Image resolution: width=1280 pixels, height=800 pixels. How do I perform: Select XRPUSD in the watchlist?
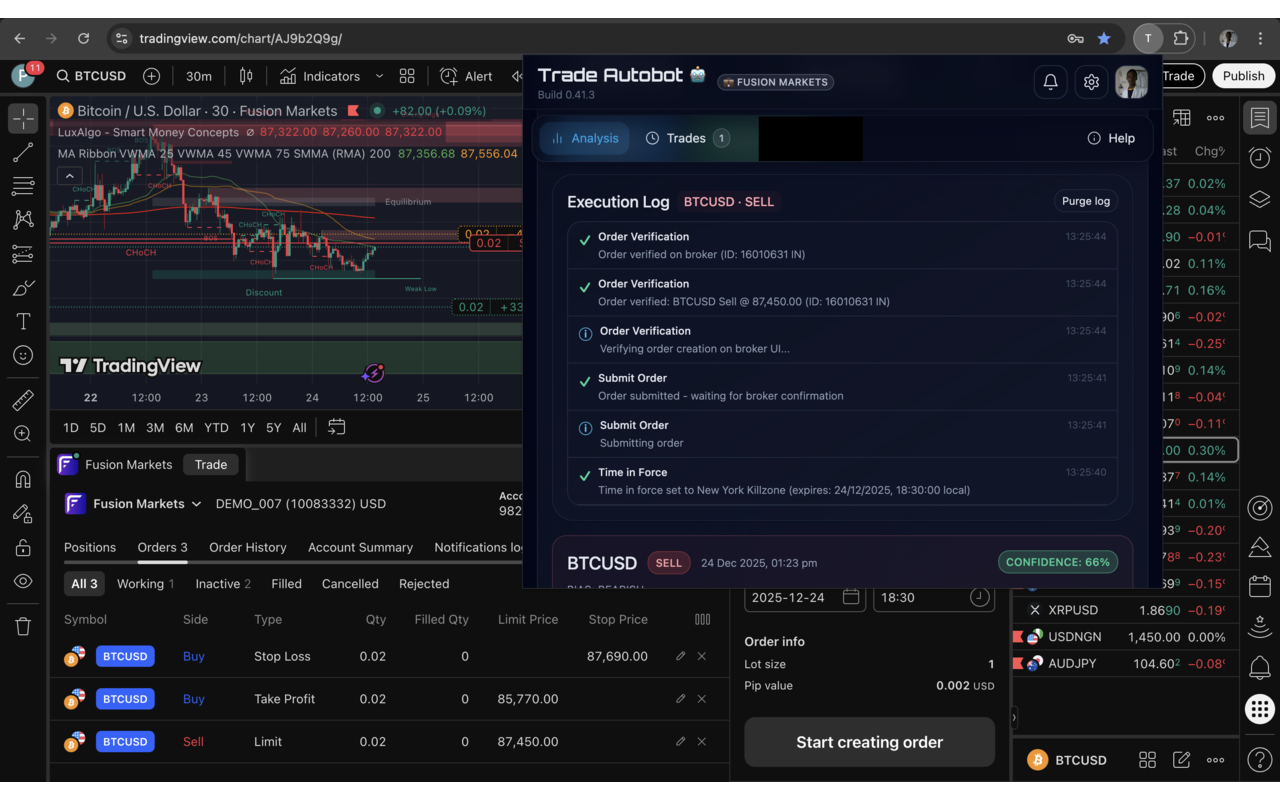(x=1125, y=610)
